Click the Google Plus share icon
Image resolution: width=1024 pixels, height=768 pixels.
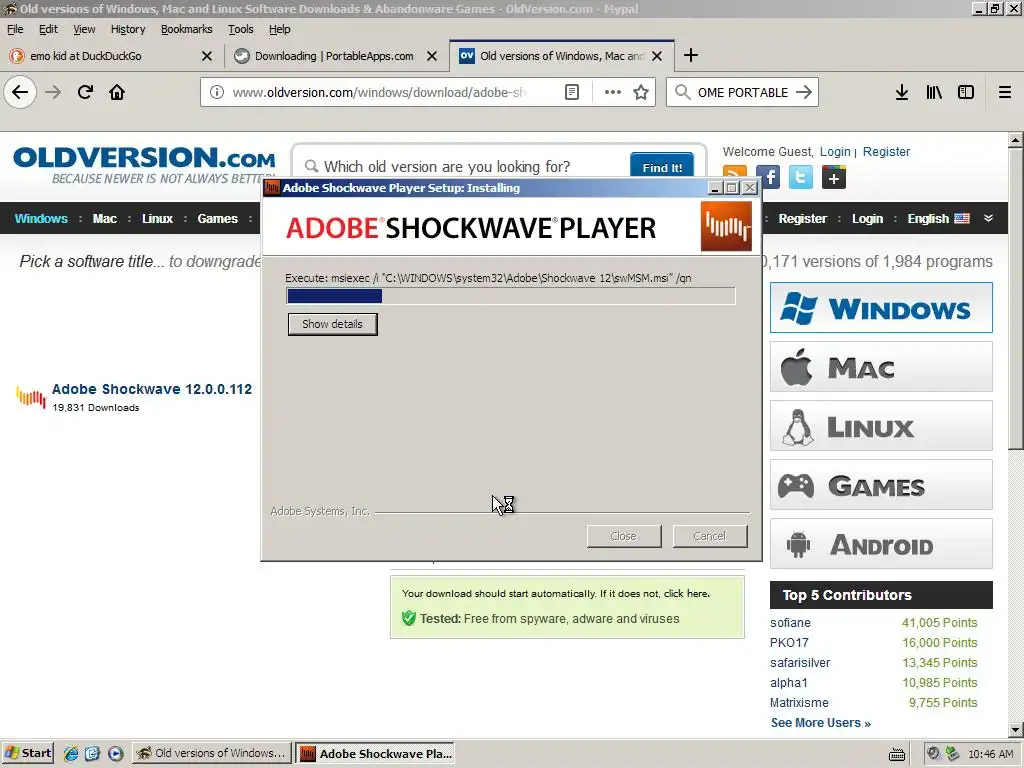click(x=834, y=177)
